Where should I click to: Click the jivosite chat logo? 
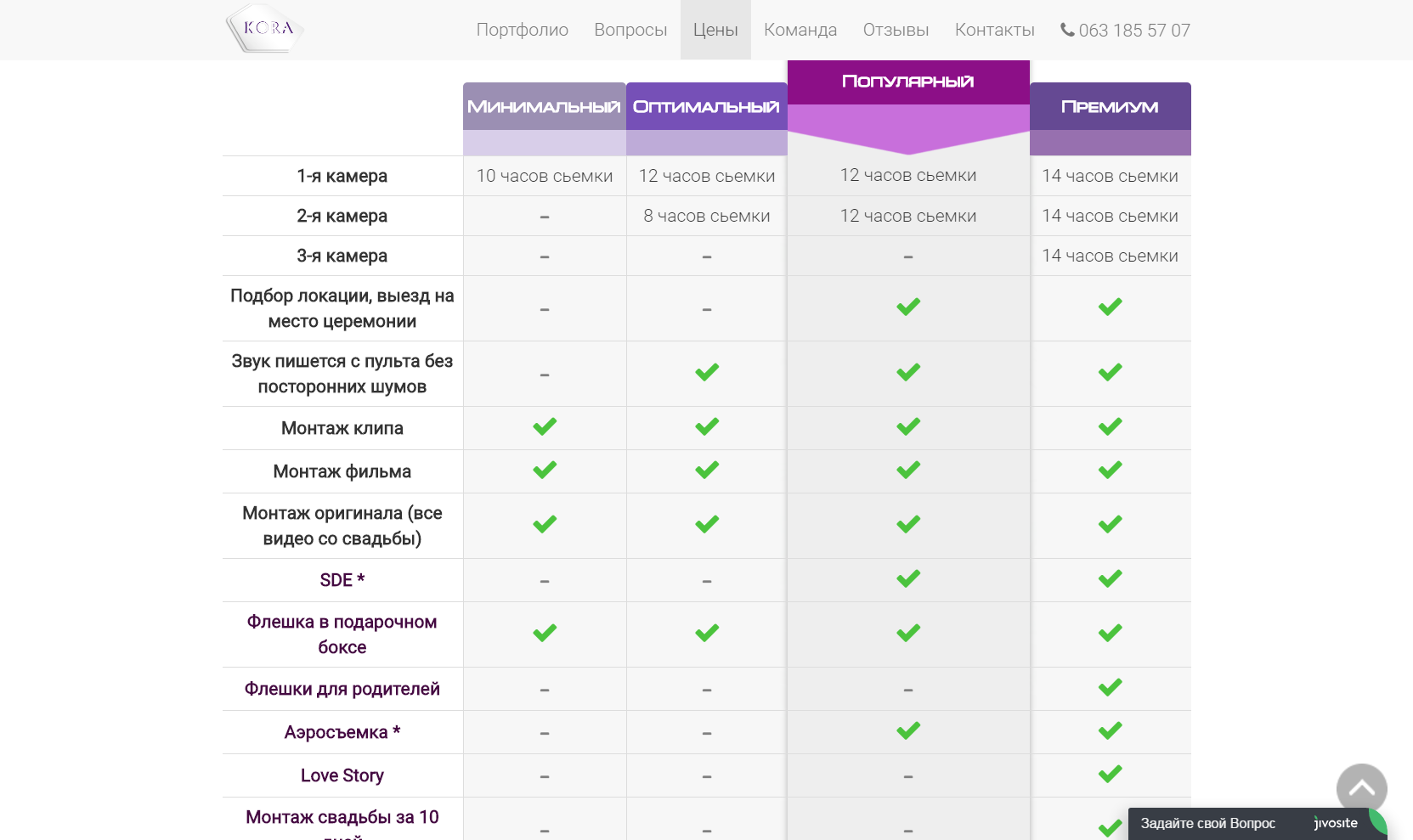pos(1336,823)
